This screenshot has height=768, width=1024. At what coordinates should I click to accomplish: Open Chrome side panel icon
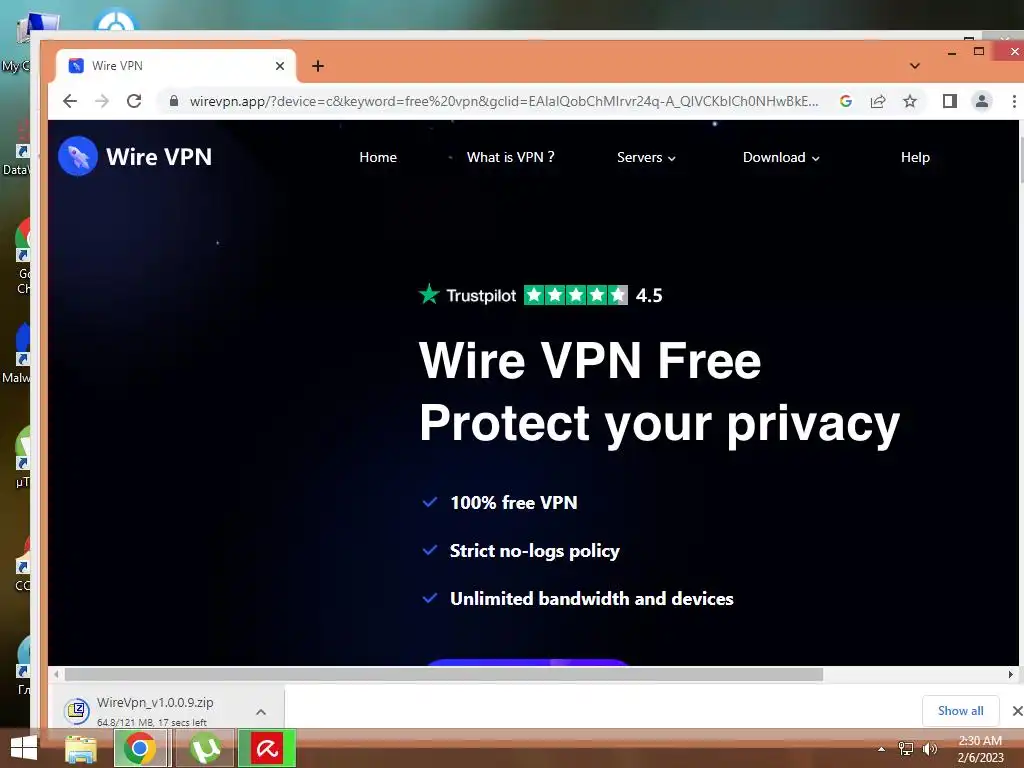950,101
